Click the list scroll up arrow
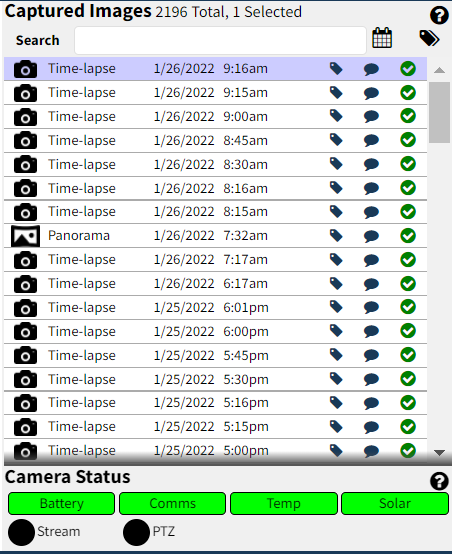The width and height of the screenshot is (452, 554). coord(439,70)
